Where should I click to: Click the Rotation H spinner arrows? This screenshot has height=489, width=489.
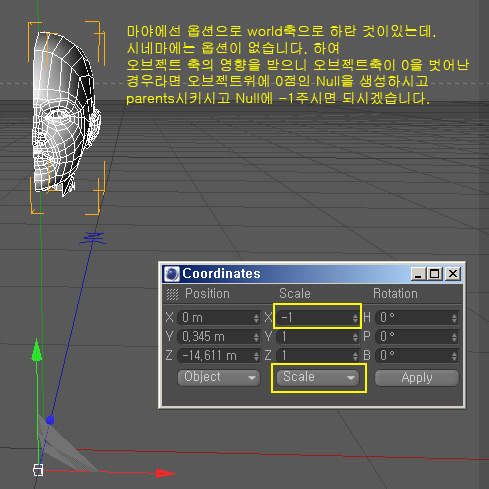pyautogui.click(x=454, y=318)
